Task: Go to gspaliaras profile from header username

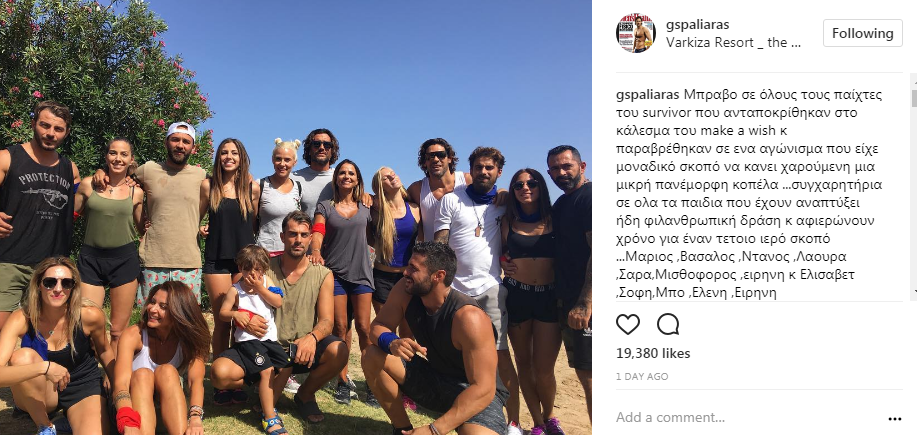Action: click(697, 25)
